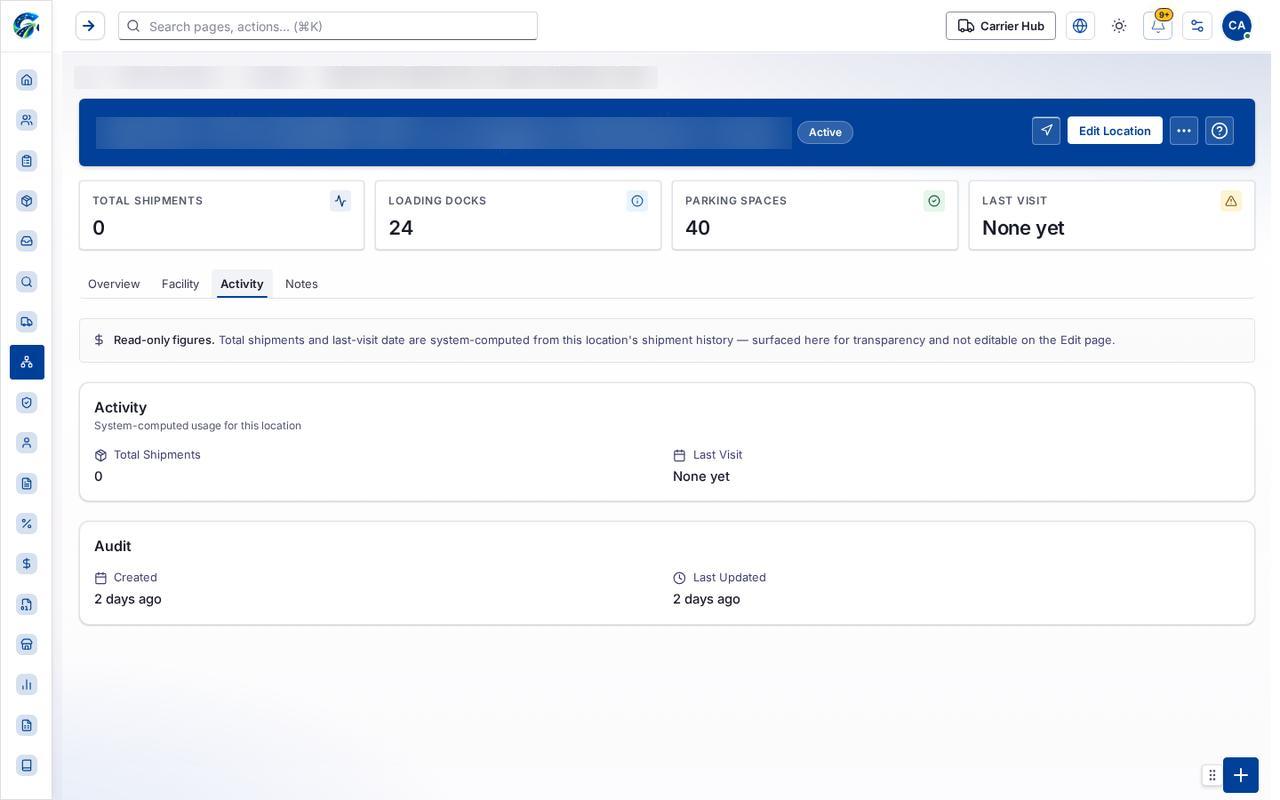Screen dimensions: 1280x800
Task: Toggle the light/dark theme sun icon
Action: click(1119, 26)
